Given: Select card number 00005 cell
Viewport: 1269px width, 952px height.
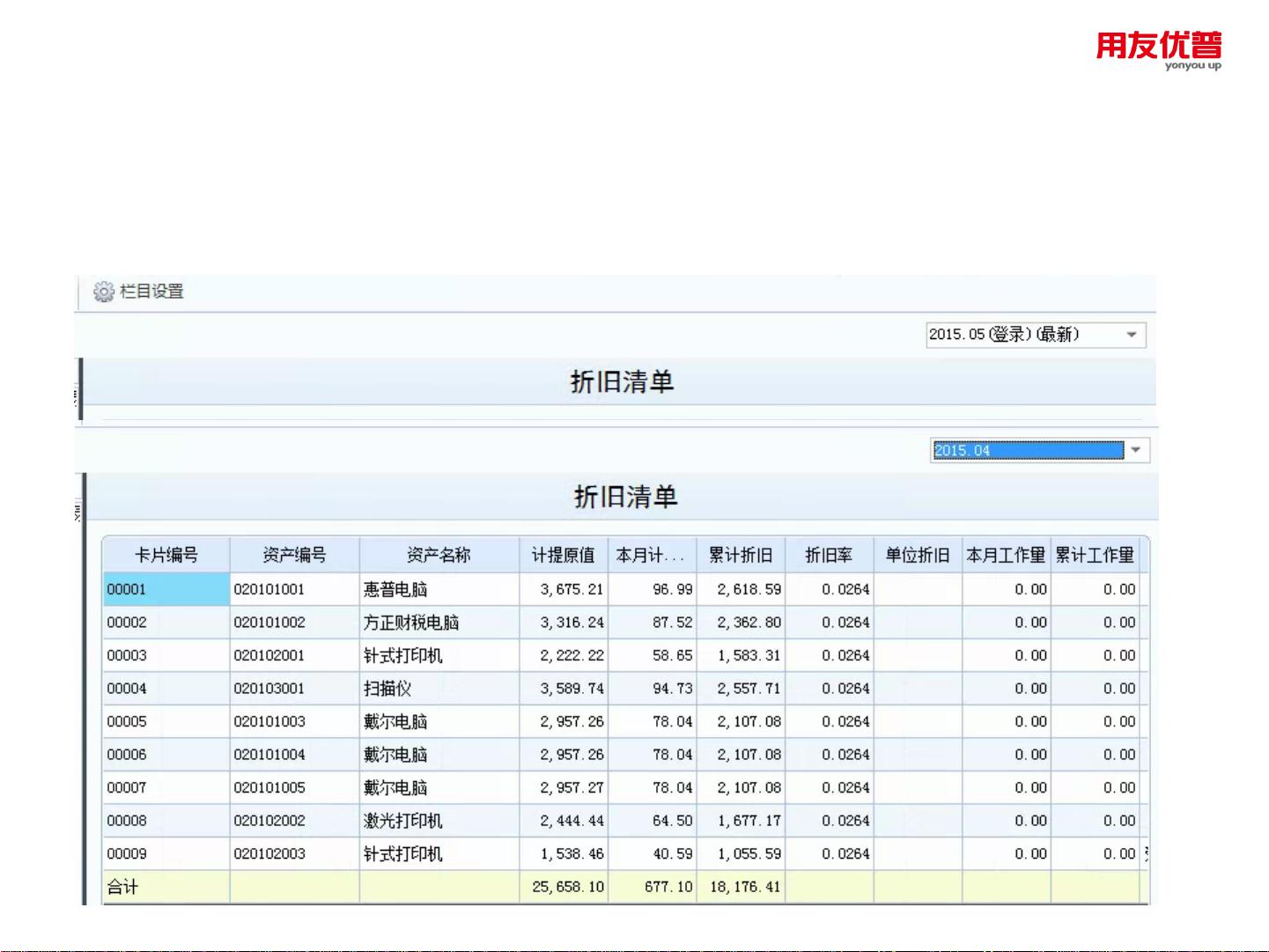Looking at the screenshot, I should pyautogui.click(x=166, y=721).
